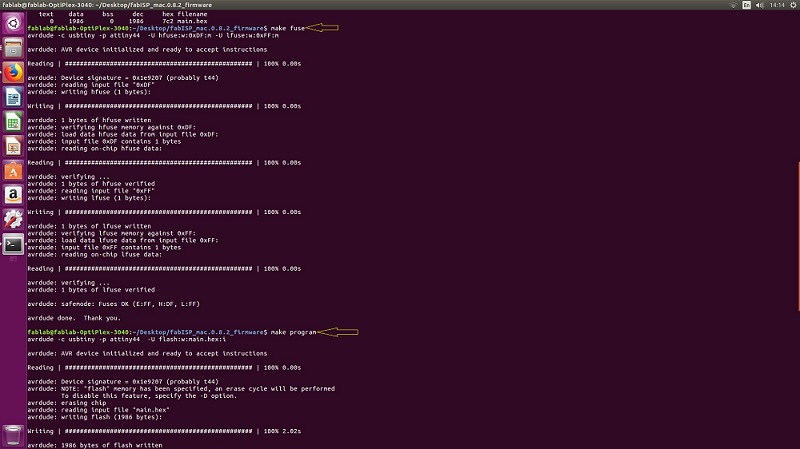Click '1 bytes of hfuse written' line
The width and height of the screenshot is (800, 449).
(89, 120)
